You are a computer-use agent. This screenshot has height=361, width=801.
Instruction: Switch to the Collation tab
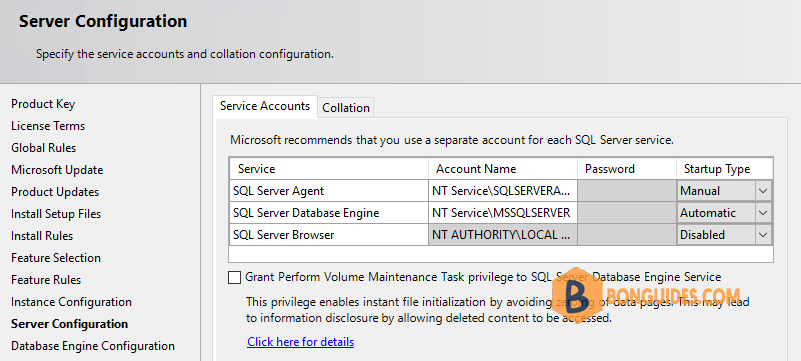click(x=346, y=108)
